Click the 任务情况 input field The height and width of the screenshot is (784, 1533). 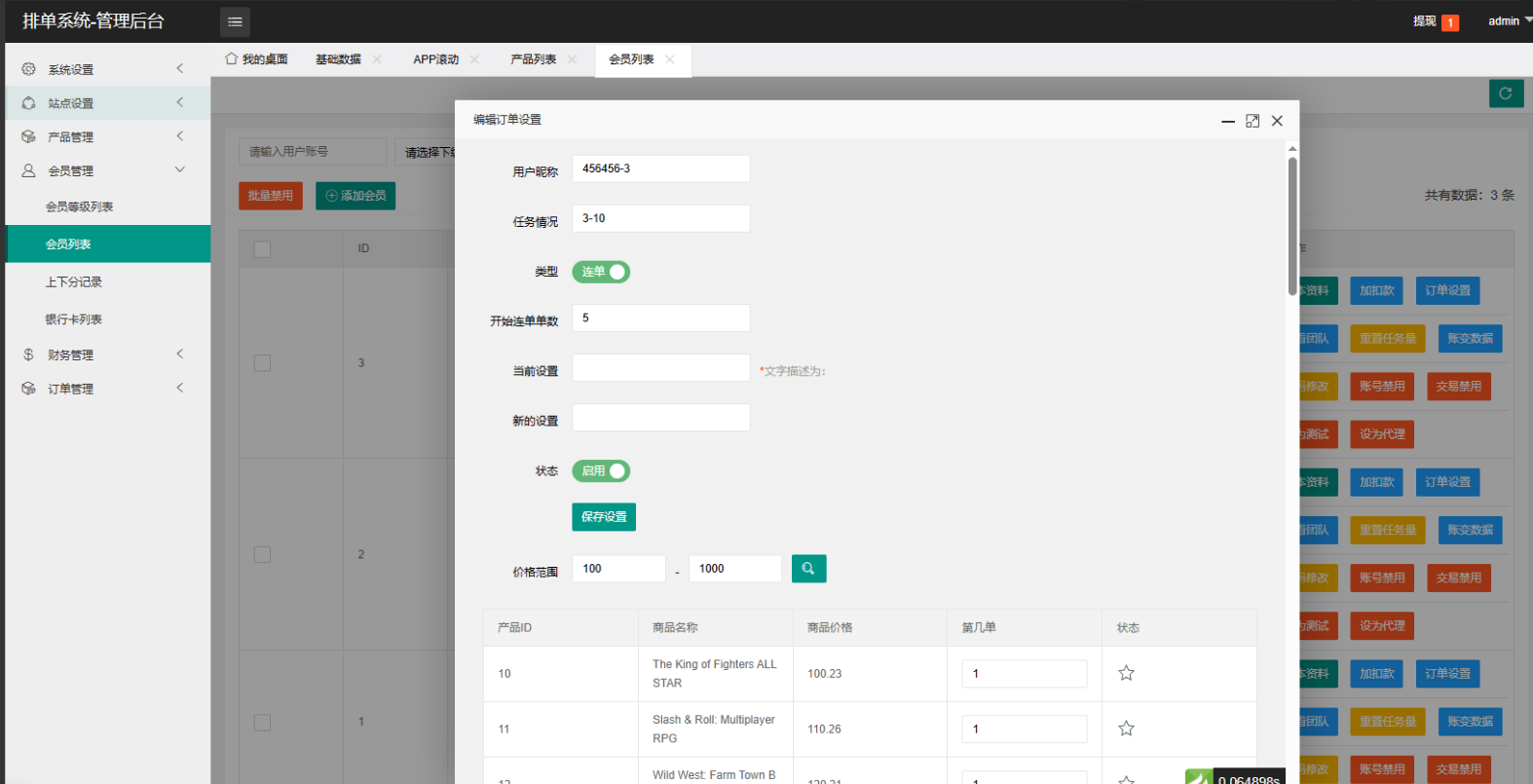(661, 218)
